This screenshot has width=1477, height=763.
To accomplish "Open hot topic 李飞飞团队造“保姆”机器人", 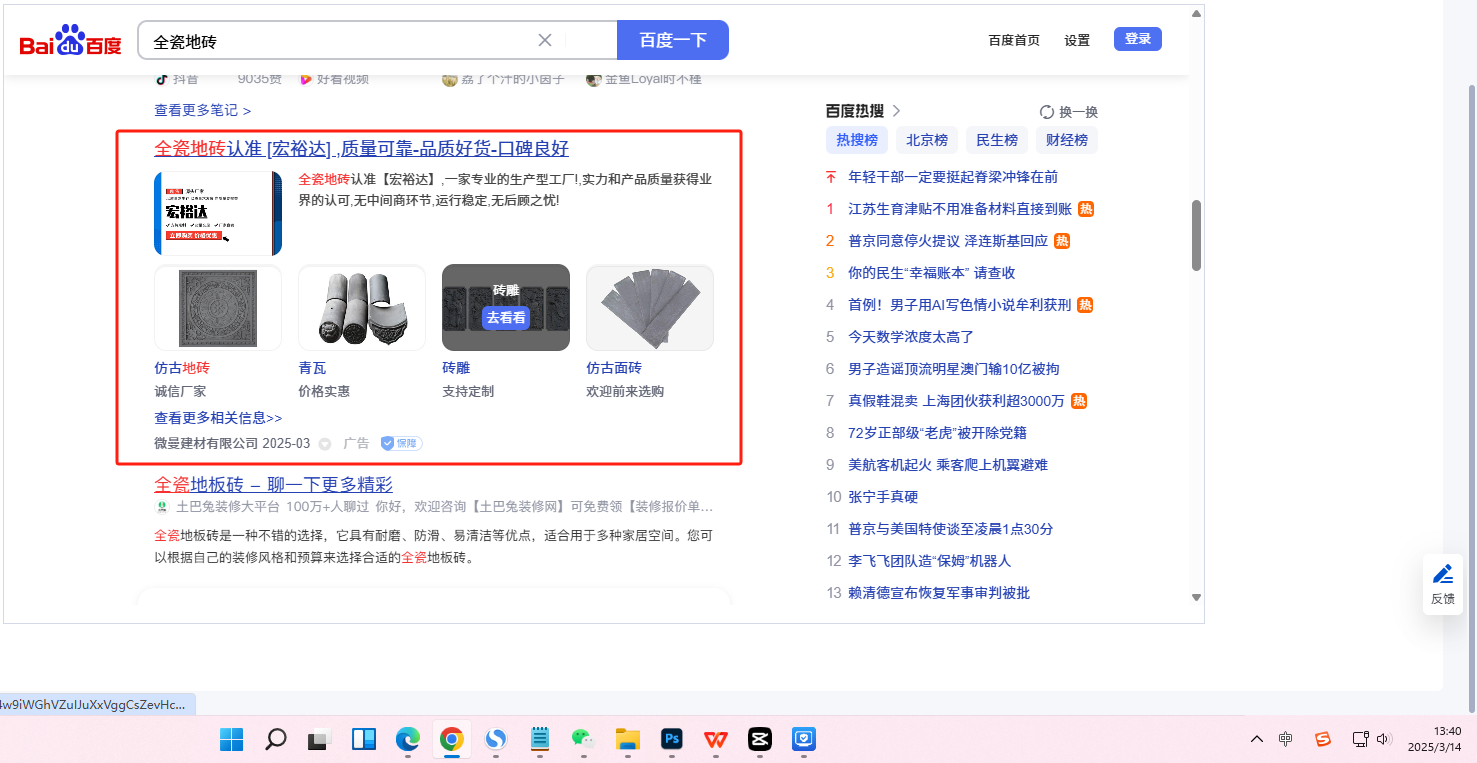I will 930,561.
